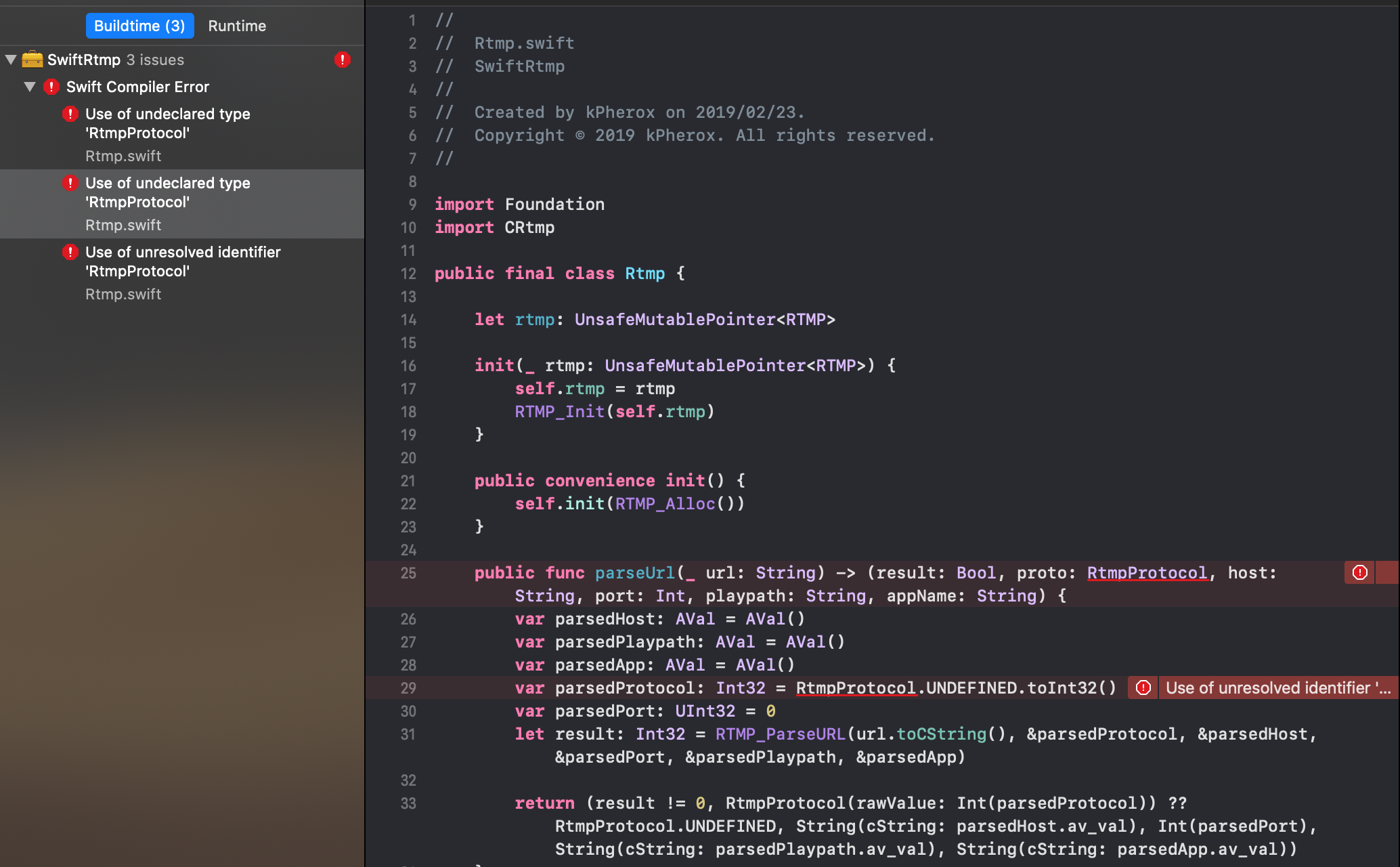1400x867 pixels.
Task: Click line number 12 in the gutter
Action: coord(408,274)
